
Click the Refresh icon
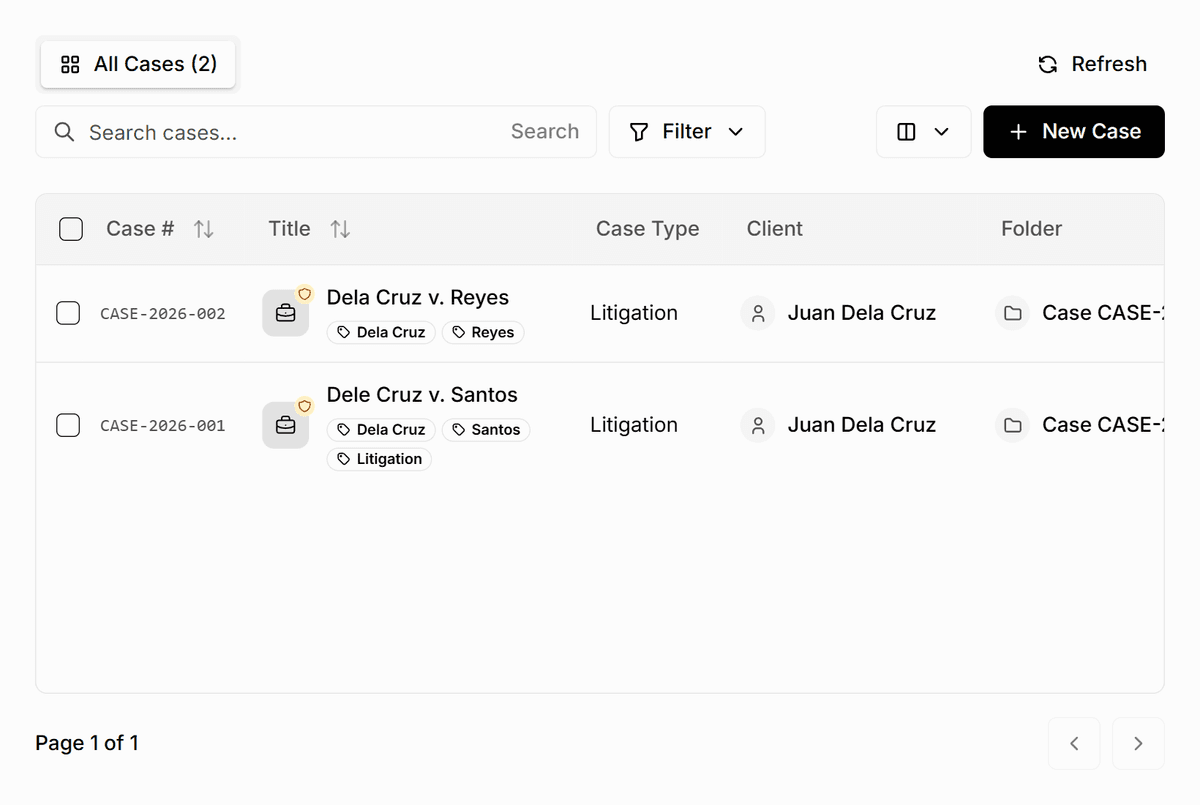[1047, 63]
